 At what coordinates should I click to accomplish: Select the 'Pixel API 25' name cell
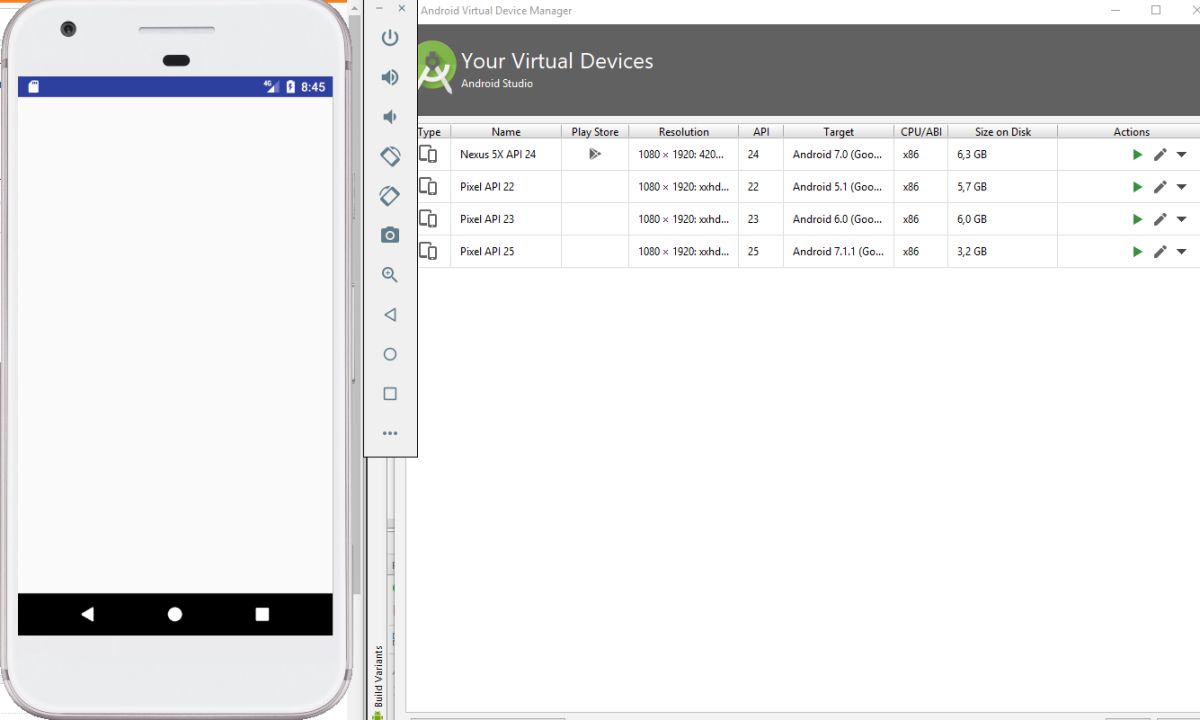point(506,251)
